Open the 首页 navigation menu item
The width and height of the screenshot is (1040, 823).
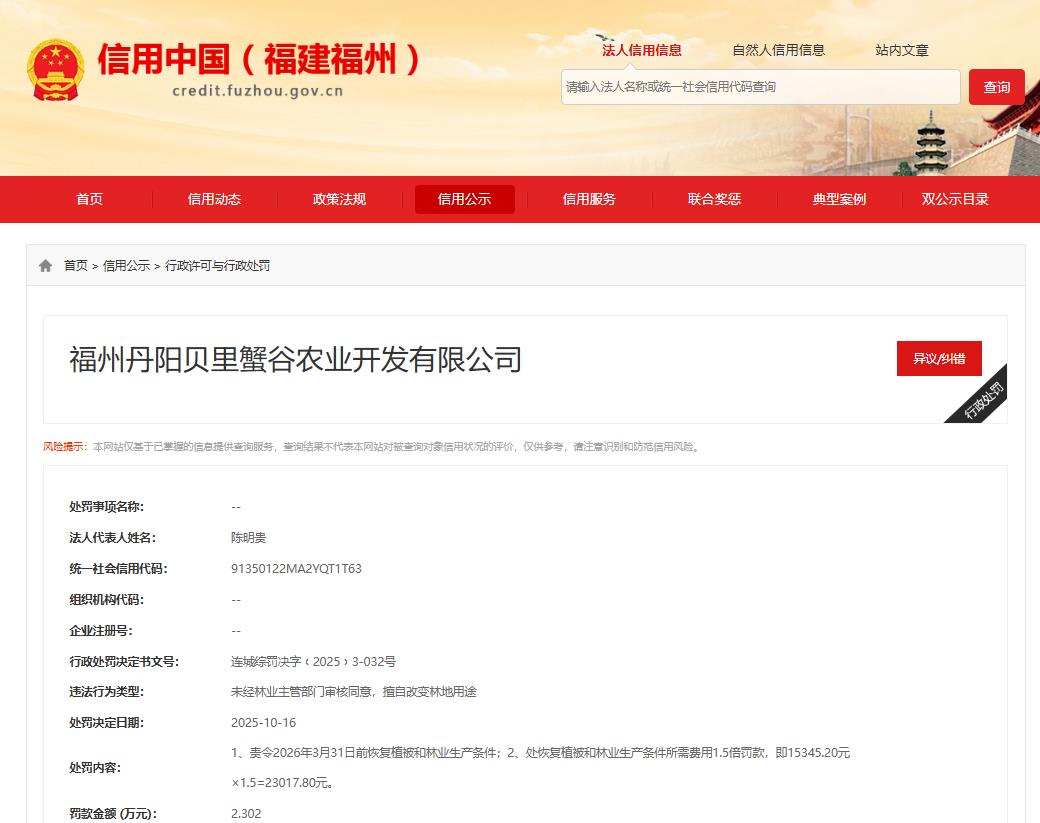(x=89, y=199)
